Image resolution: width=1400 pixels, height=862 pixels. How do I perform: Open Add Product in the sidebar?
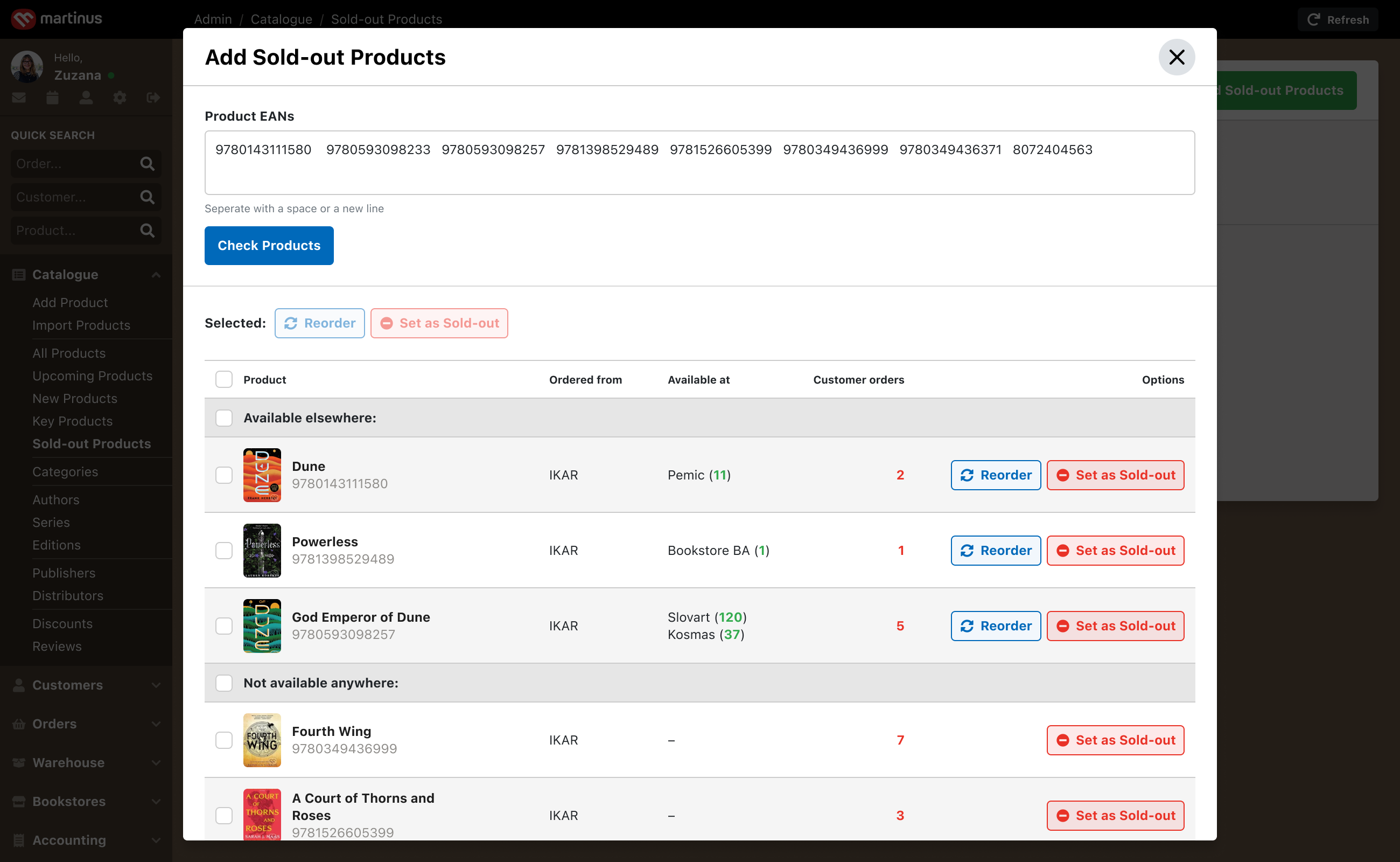[70, 303]
